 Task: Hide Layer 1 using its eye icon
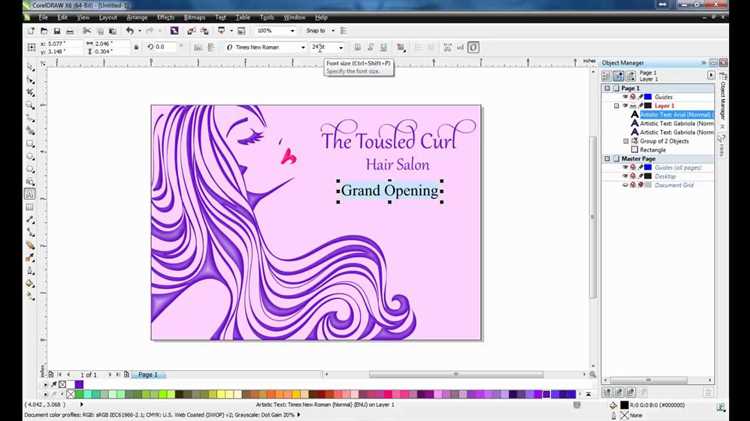625,105
